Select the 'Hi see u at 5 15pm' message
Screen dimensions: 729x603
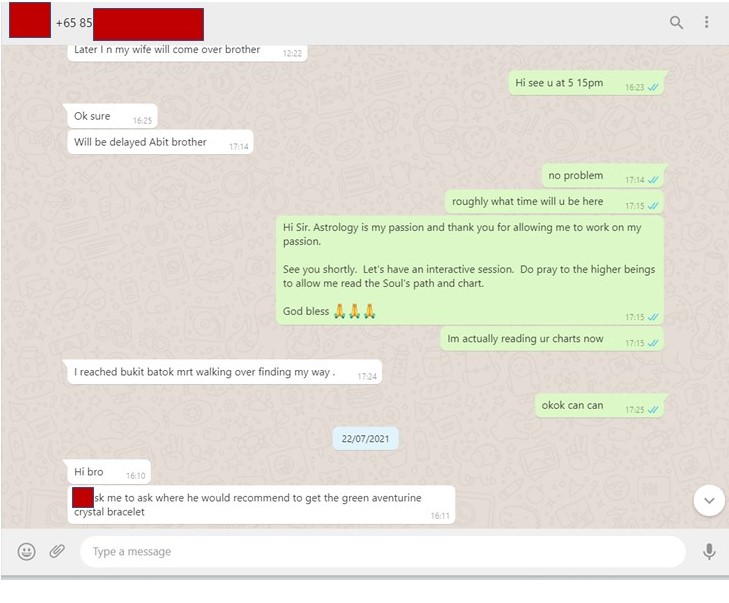[x=586, y=83]
